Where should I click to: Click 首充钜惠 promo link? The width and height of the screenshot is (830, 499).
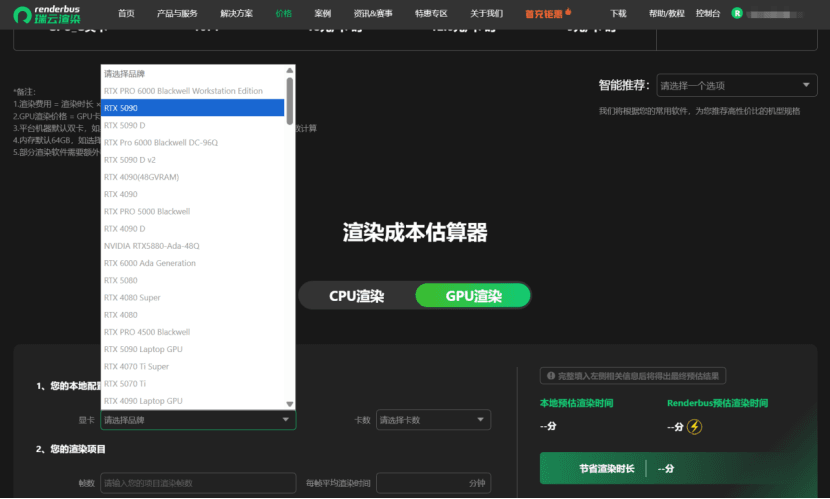(x=544, y=14)
